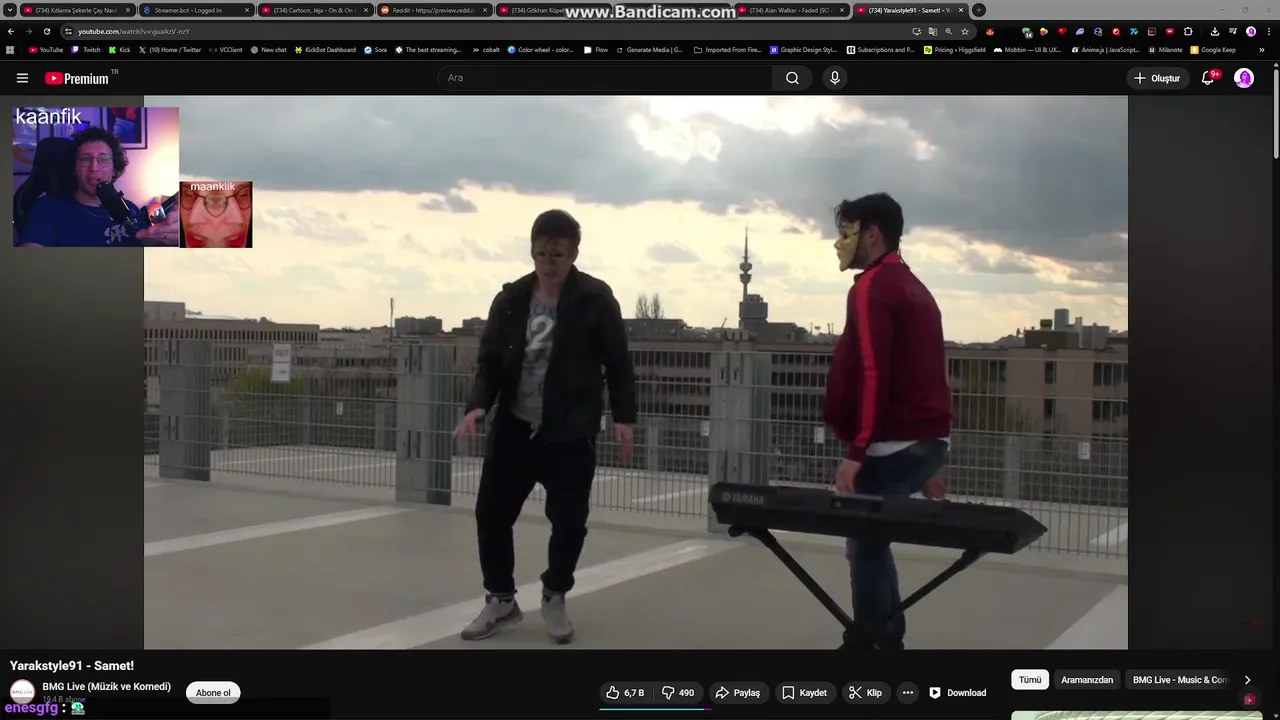1280x720 pixels.
Task: Close the Yarakstyle91 - Samet! tab
Action: click(962, 10)
